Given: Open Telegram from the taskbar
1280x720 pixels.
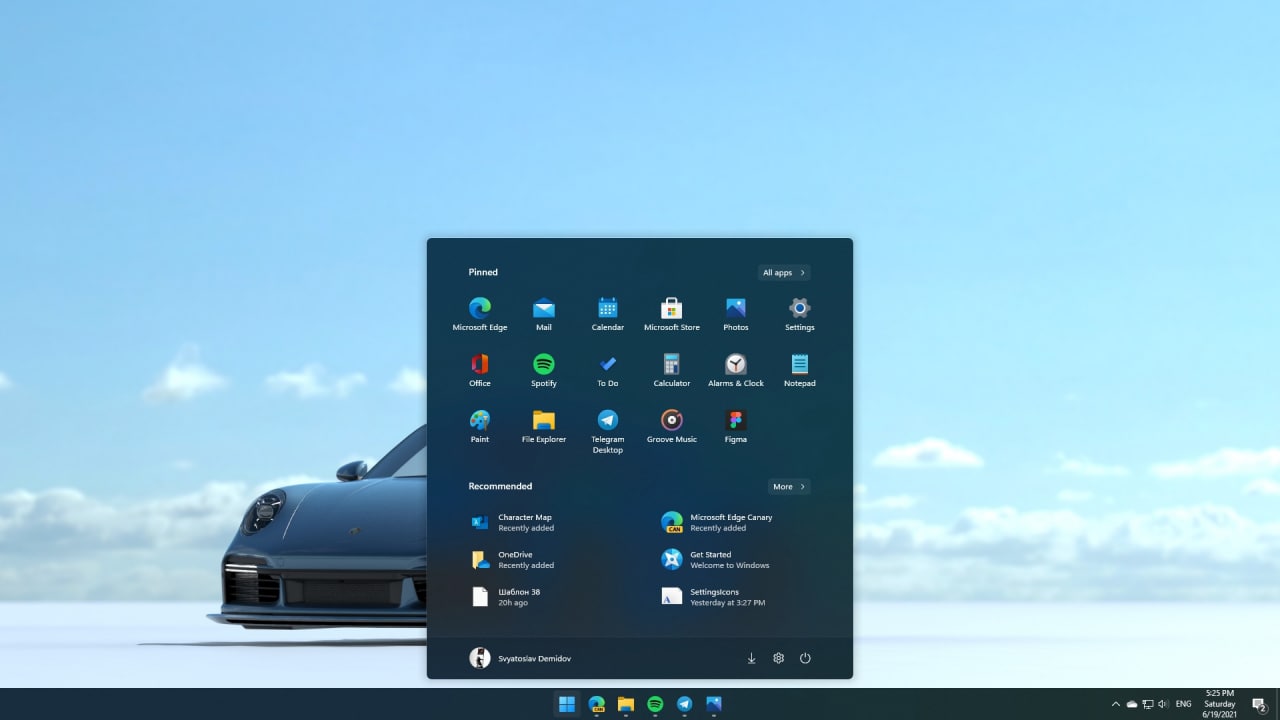Looking at the screenshot, I should (x=684, y=704).
